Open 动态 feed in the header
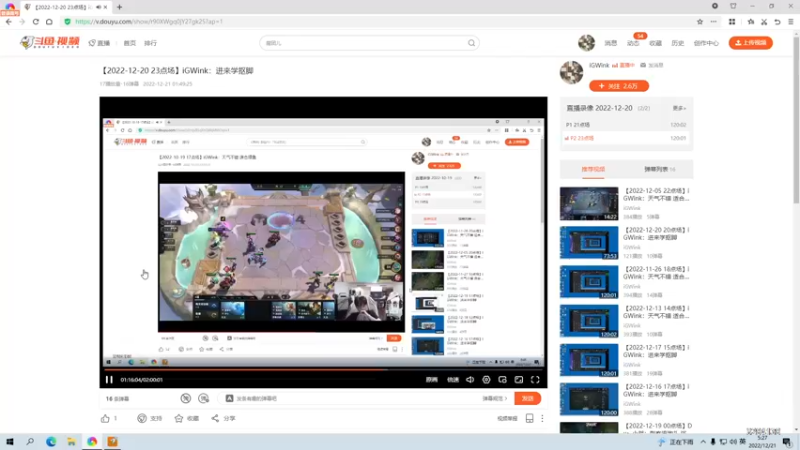The height and width of the screenshot is (450, 800). coord(633,43)
